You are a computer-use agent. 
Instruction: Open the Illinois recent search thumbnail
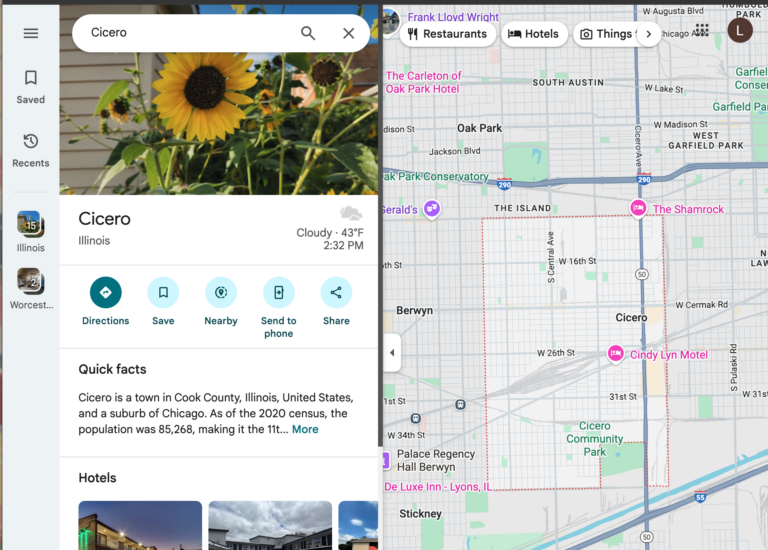click(30, 224)
